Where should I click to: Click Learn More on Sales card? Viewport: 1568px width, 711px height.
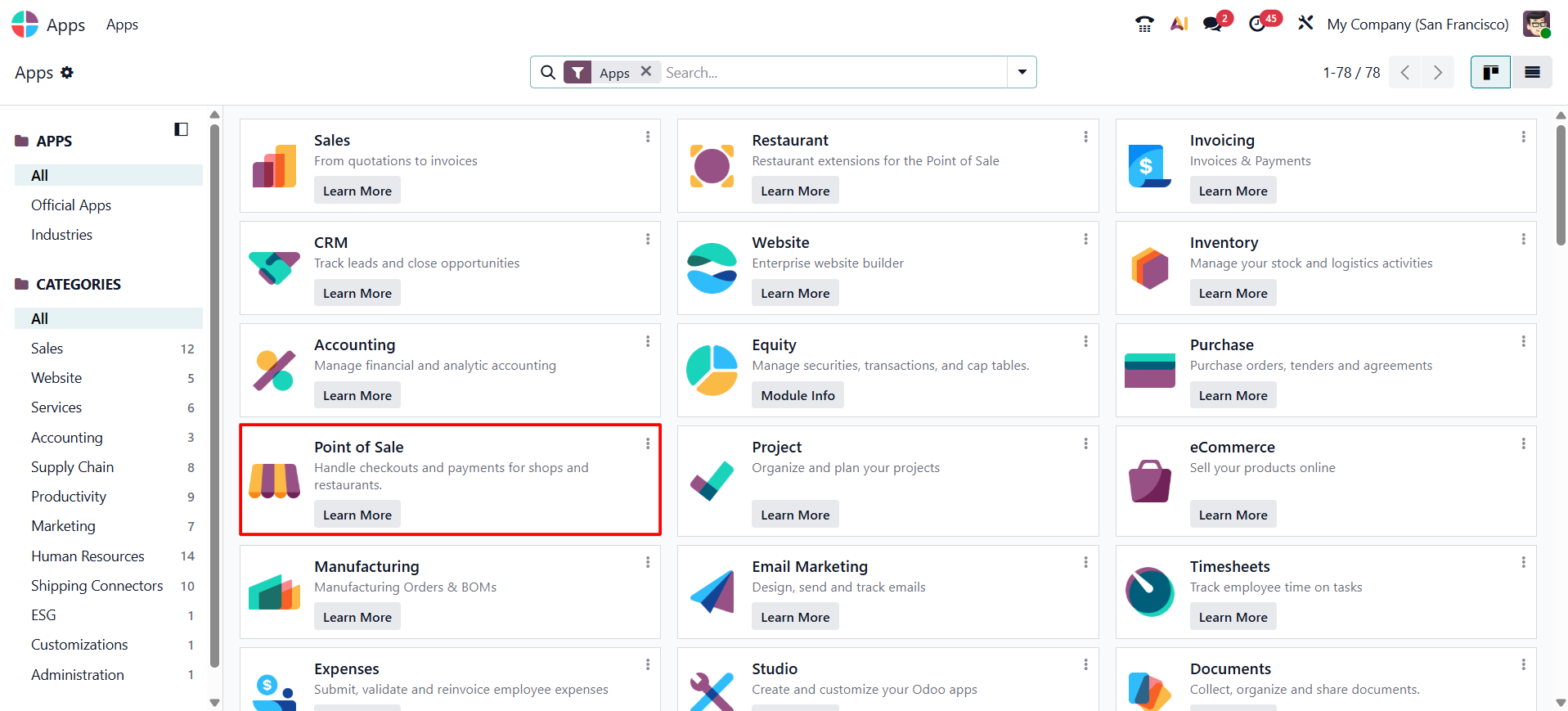pos(357,191)
